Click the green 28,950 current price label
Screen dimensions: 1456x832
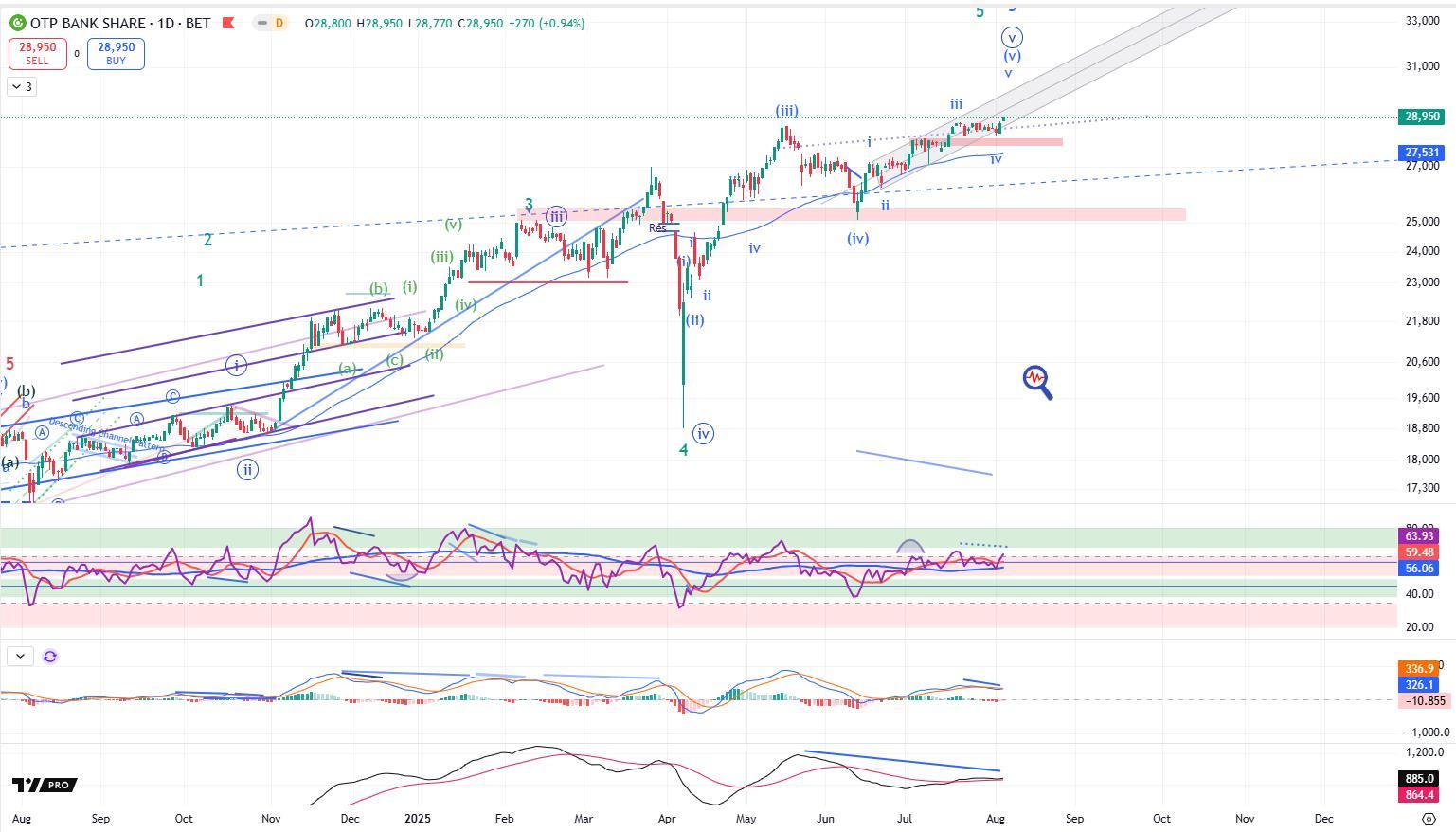(x=1422, y=117)
